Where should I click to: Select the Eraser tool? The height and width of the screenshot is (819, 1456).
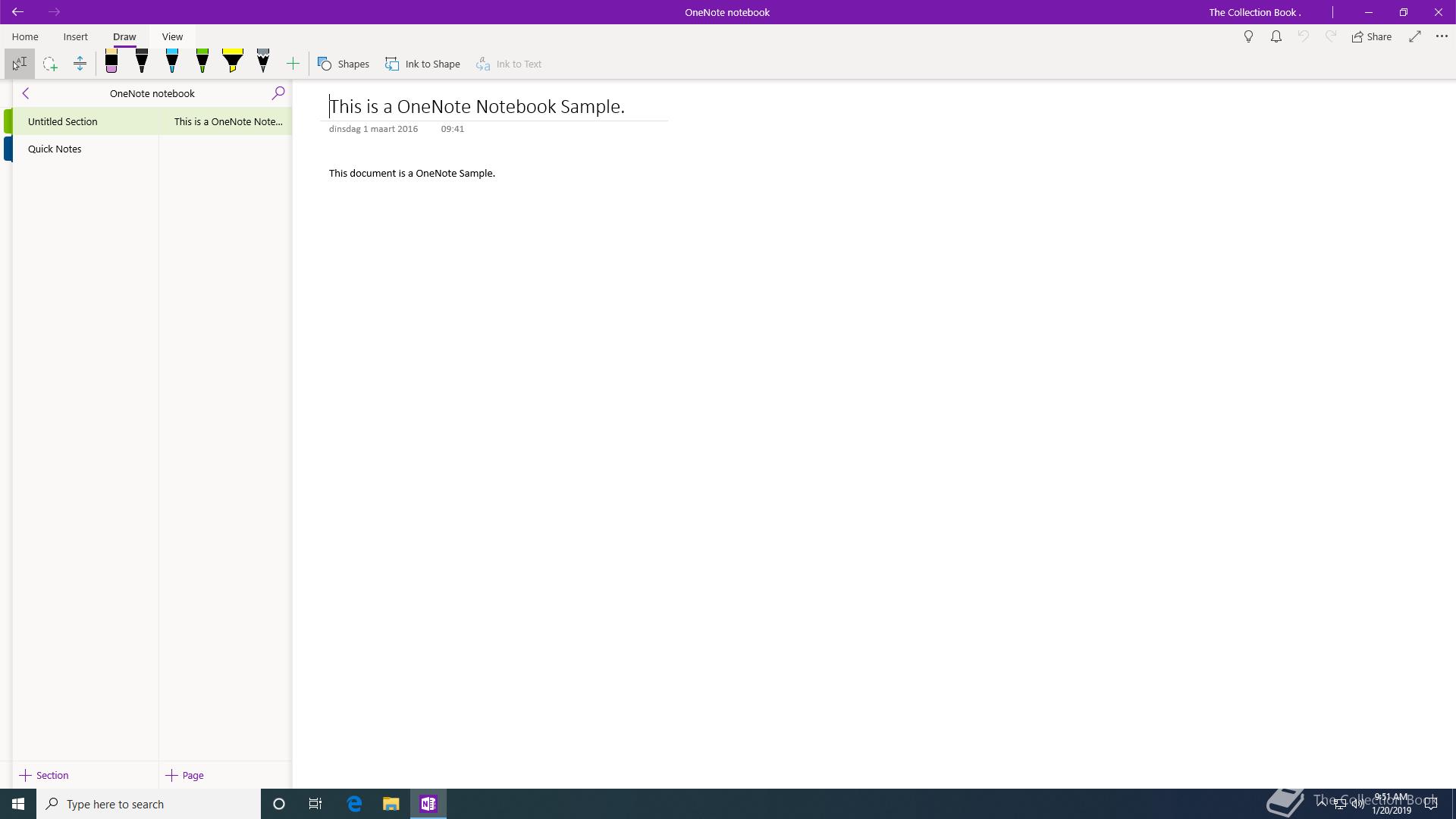point(111,62)
